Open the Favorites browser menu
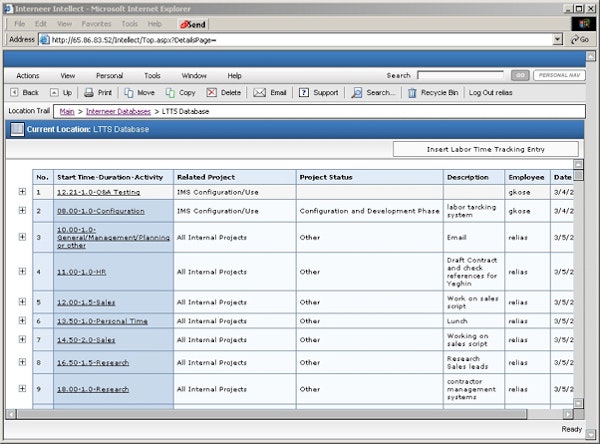Image resolution: width=600 pixels, height=444 pixels. [97, 23]
